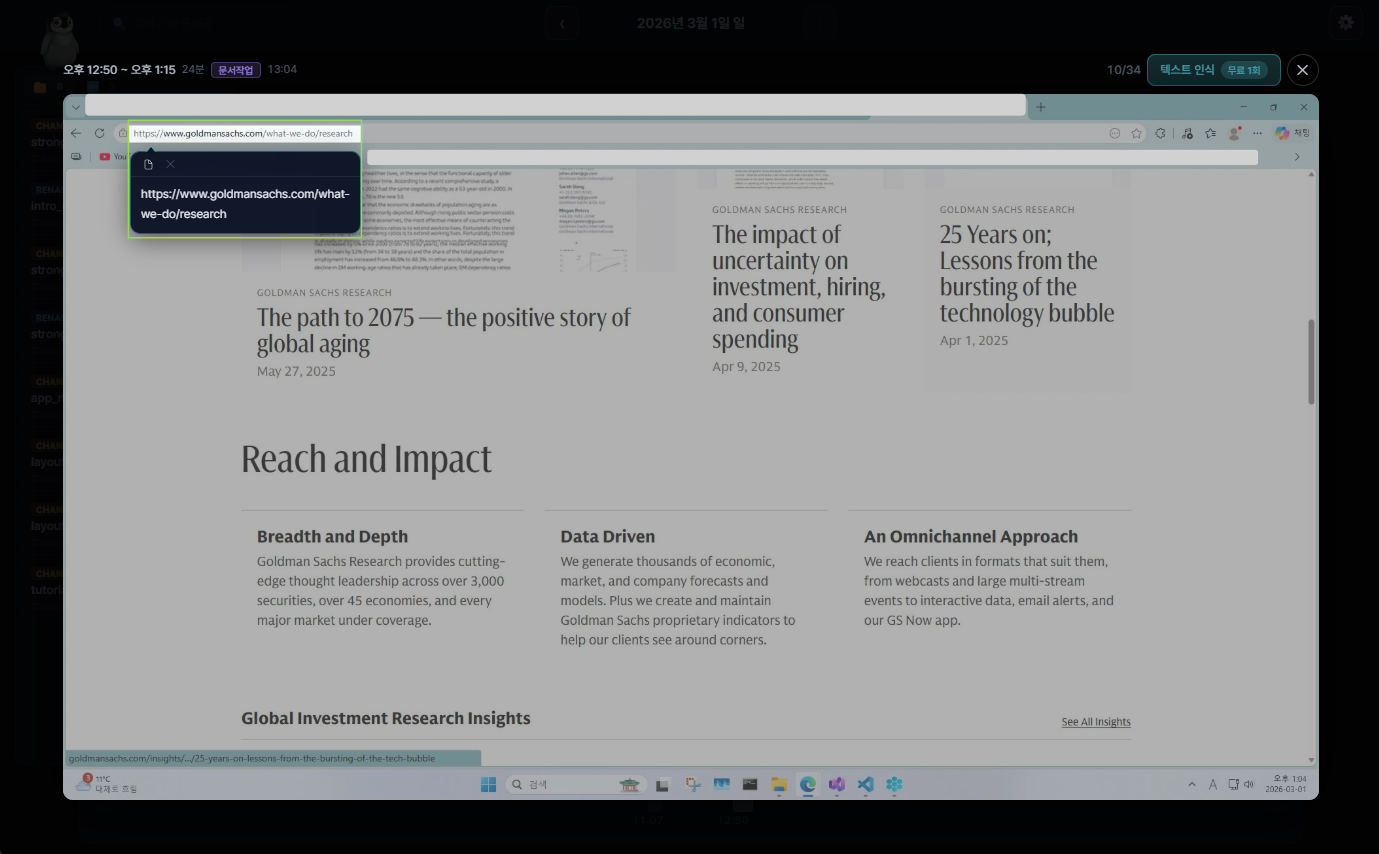Viewport: 1379px width, 854px height.
Task: Open article The path to 2075 global aging
Action: pyautogui.click(x=443, y=331)
